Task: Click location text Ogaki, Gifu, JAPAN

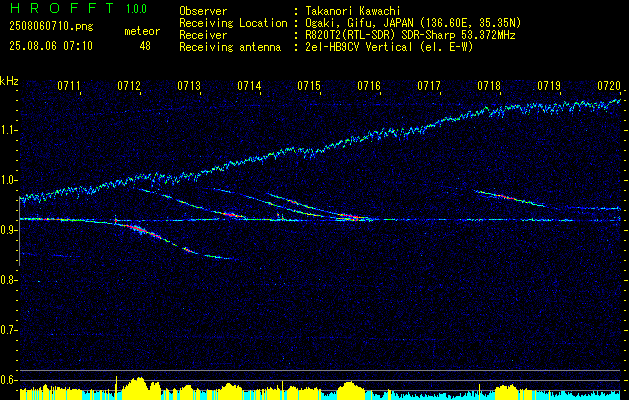Action: pos(358,23)
